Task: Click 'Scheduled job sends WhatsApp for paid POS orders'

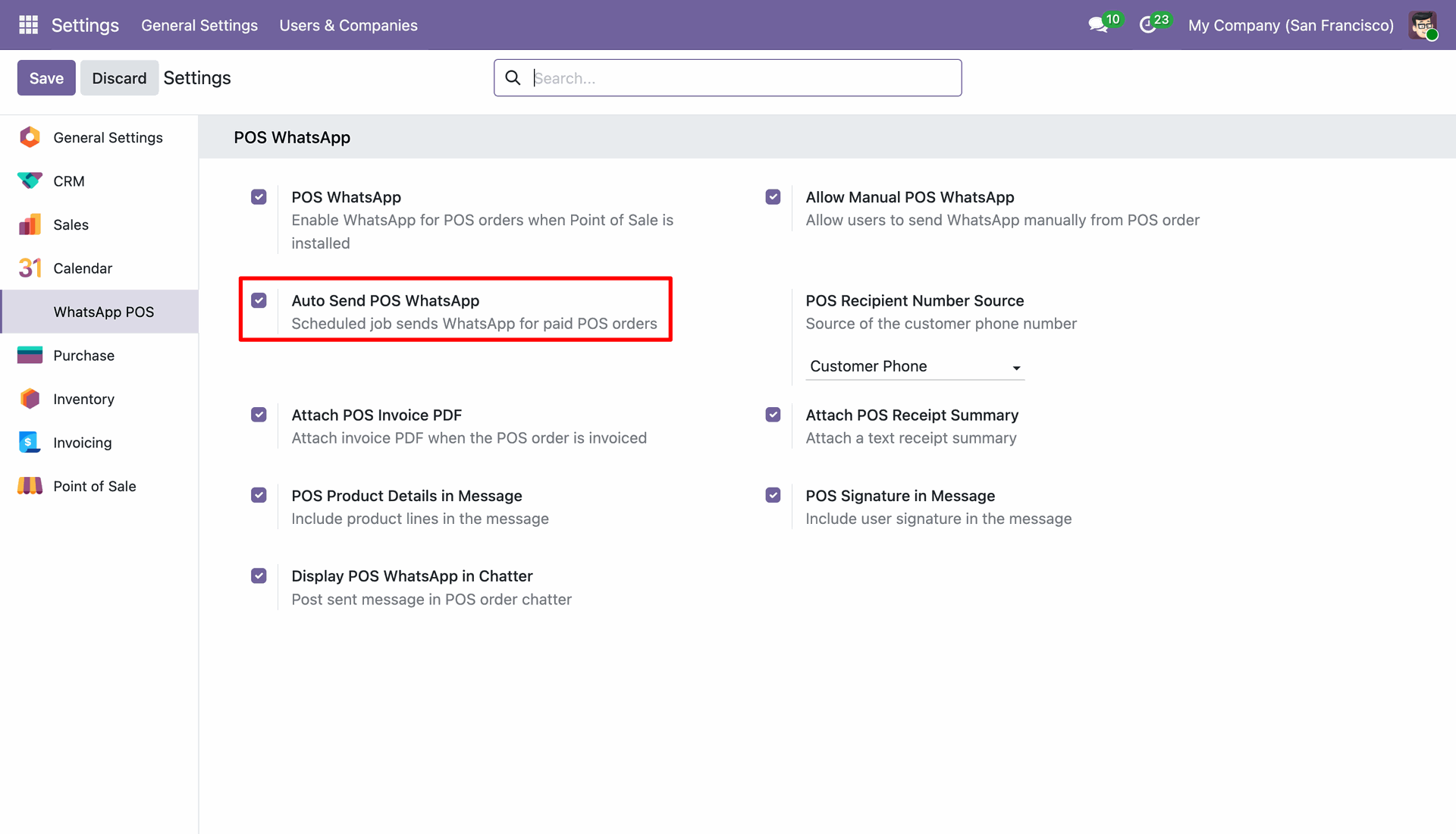Action: tap(474, 324)
